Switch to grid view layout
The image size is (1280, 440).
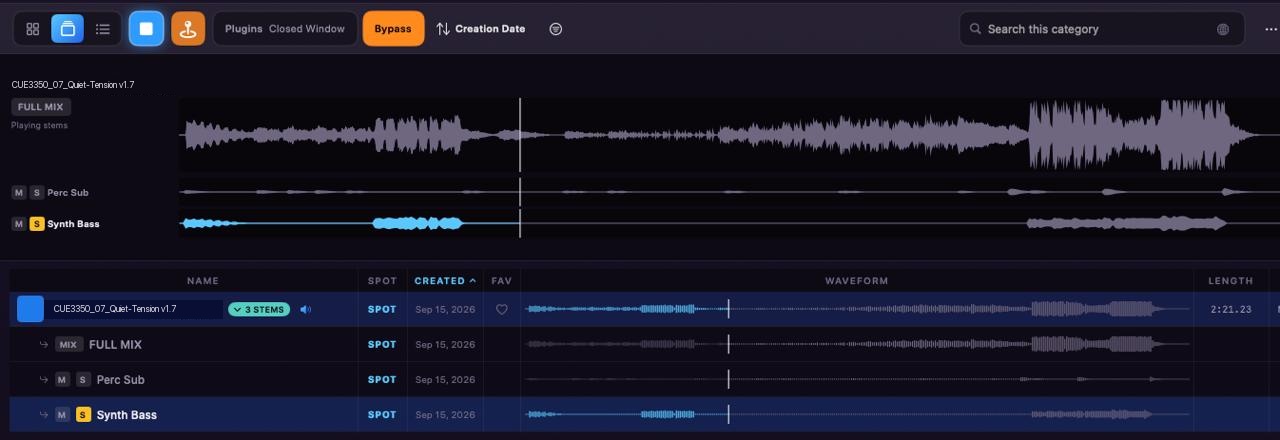click(x=33, y=29)
